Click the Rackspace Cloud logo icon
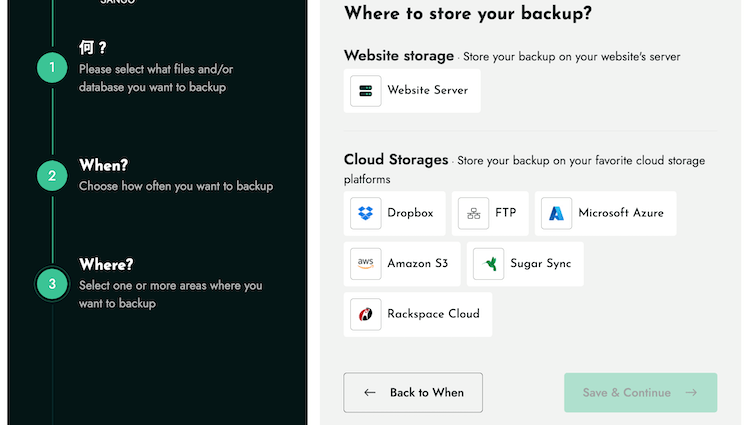 tap(366, 314)
